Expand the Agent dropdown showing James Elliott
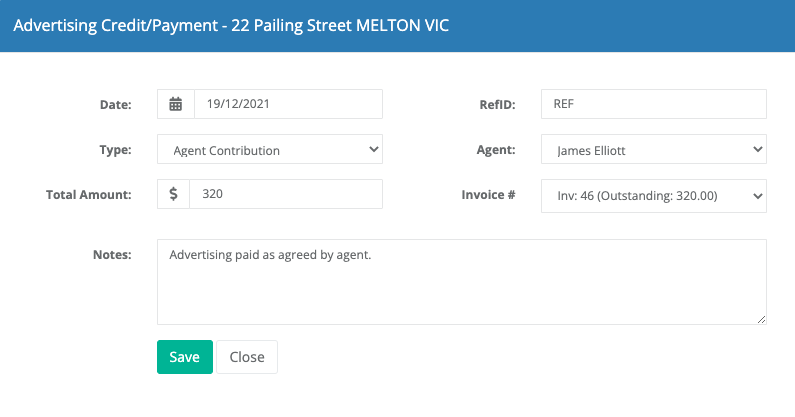 [x=654, y=149]
